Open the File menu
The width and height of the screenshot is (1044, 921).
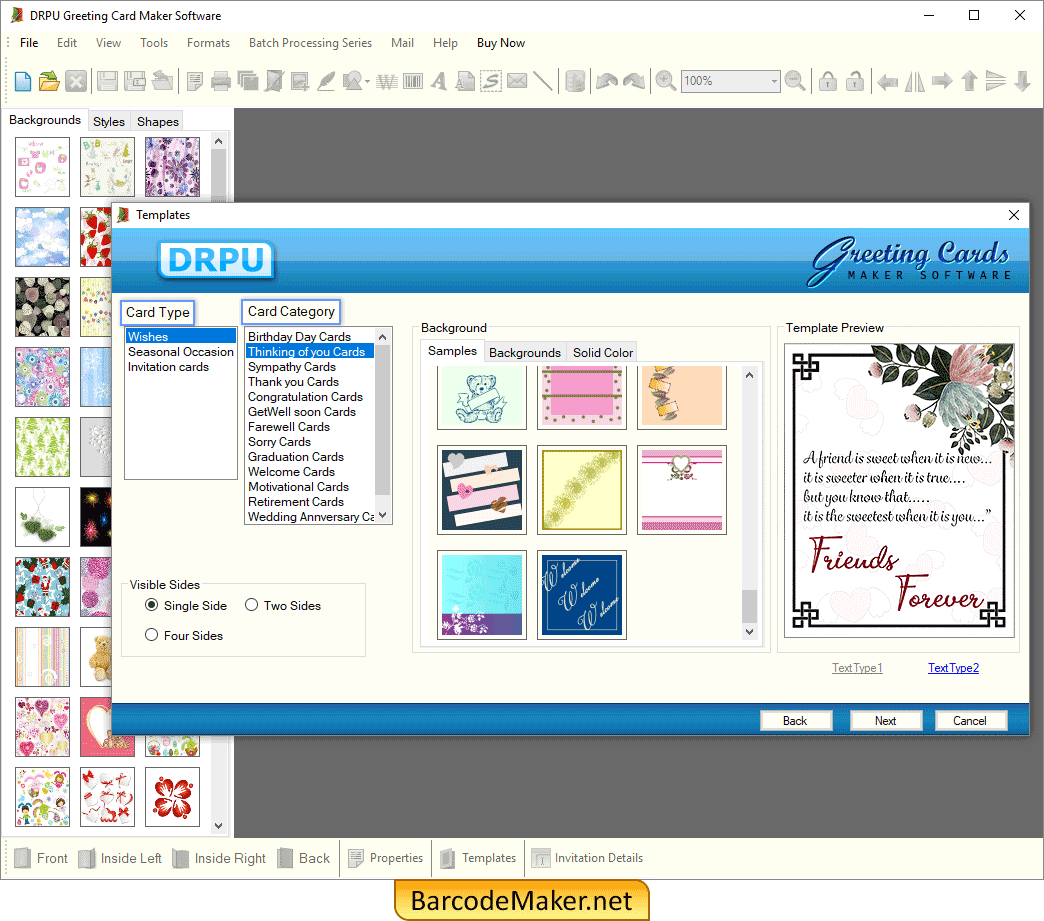(x=29, y=43)
